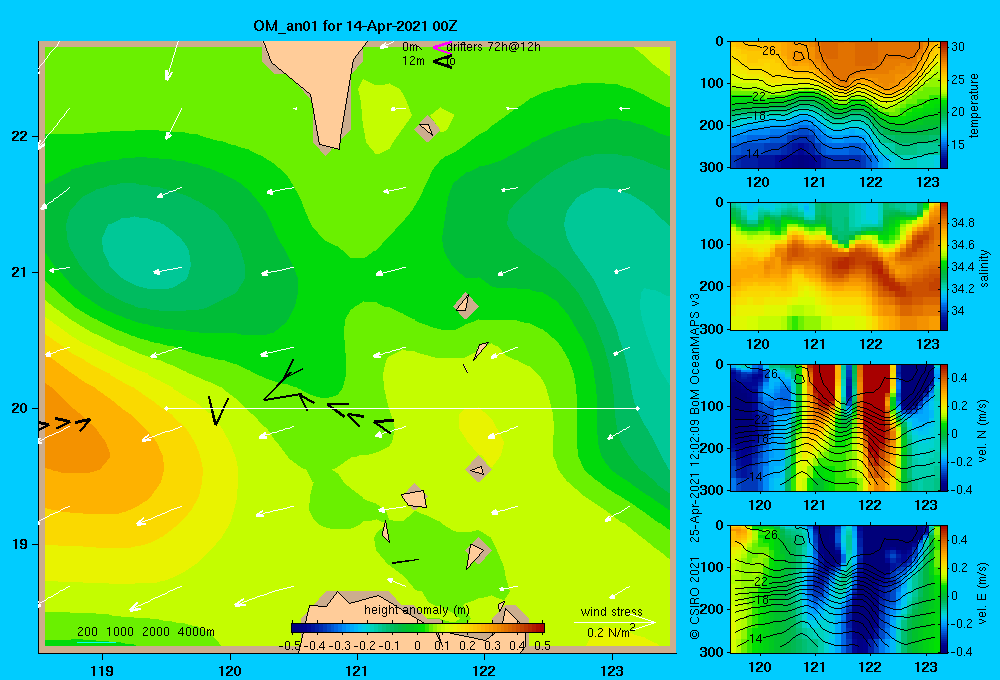Click the 'vel. E (m/s)' label
The width and height of the screenshot is (1000, 680).
point(982,593)
